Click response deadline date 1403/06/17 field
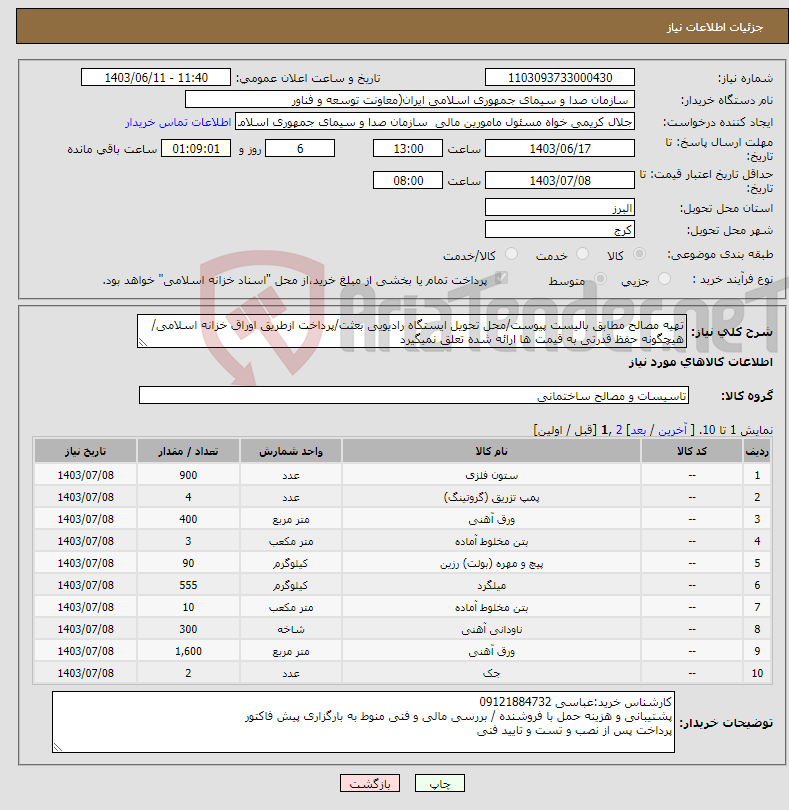Viewport: 789px width, 810px height. point(560,148)
